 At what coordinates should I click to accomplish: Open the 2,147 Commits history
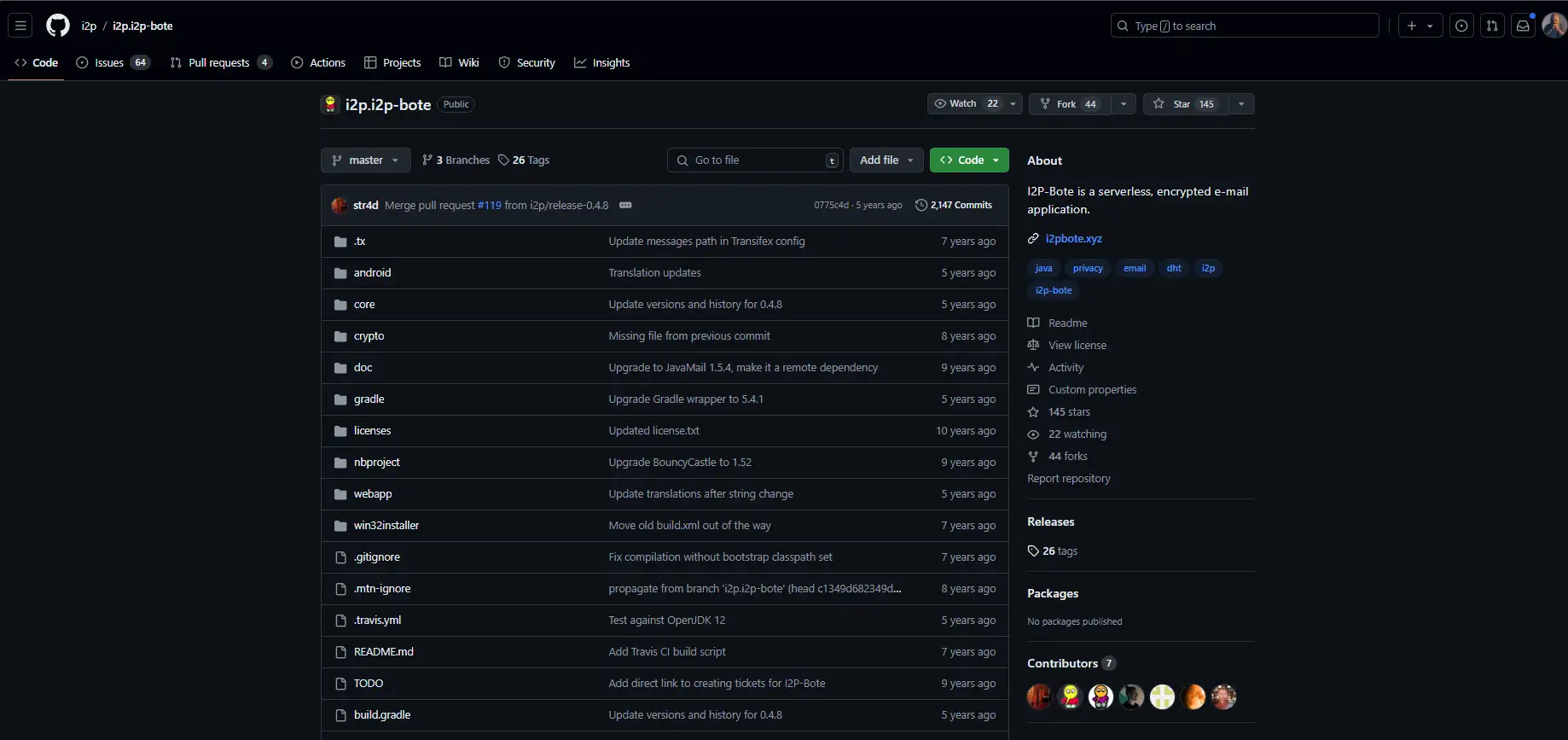(954, 205)
